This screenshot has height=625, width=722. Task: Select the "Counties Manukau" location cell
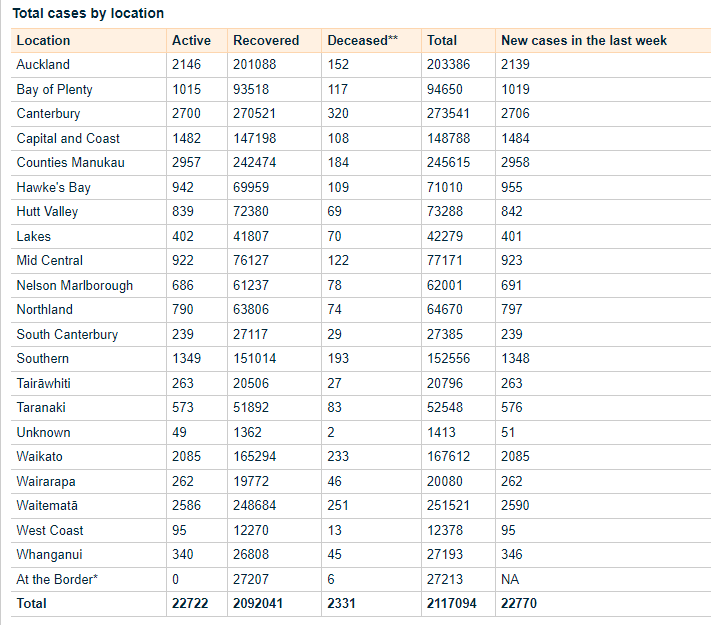(x=70, y=163)
